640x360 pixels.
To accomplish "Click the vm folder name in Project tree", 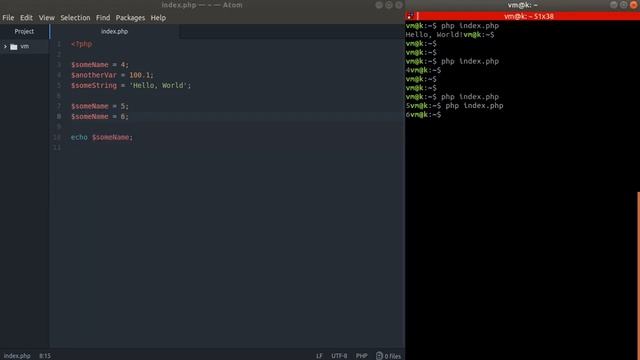I will click(x=24, y=47).
